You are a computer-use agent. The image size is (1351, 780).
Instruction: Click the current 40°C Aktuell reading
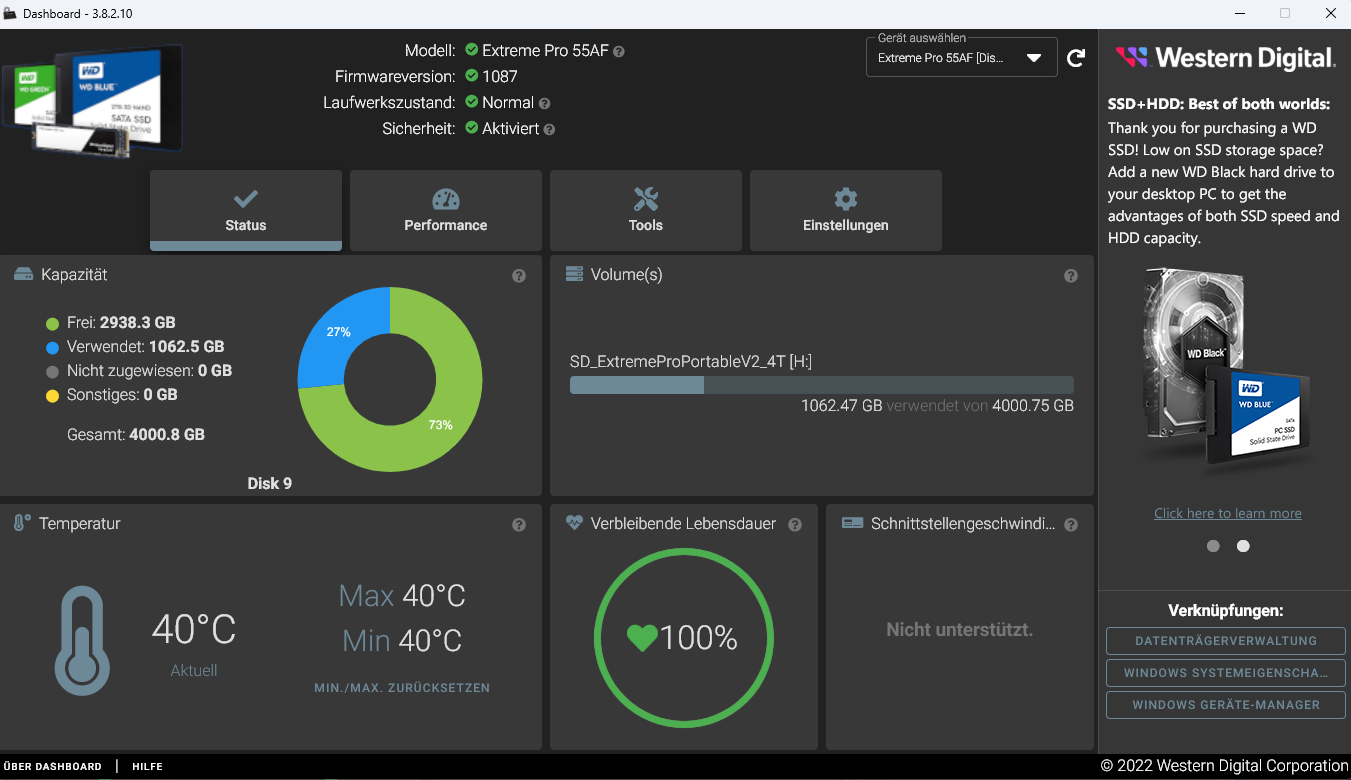tap(194, 630)
